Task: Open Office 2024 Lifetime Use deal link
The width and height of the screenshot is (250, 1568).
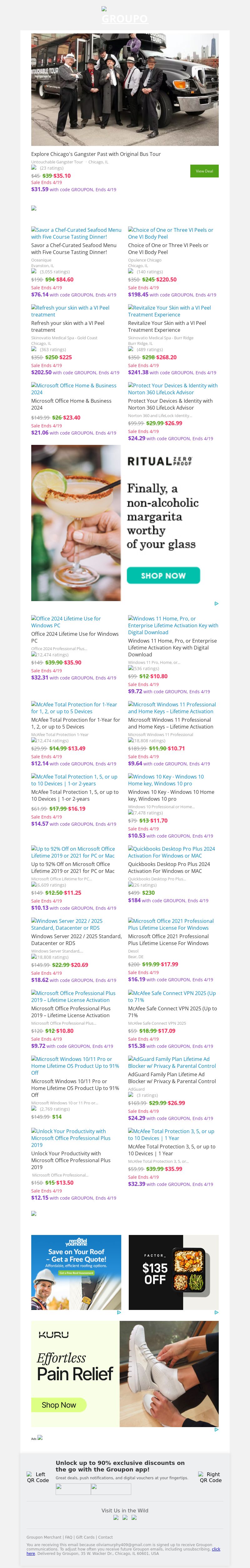Action: point(66,621)
